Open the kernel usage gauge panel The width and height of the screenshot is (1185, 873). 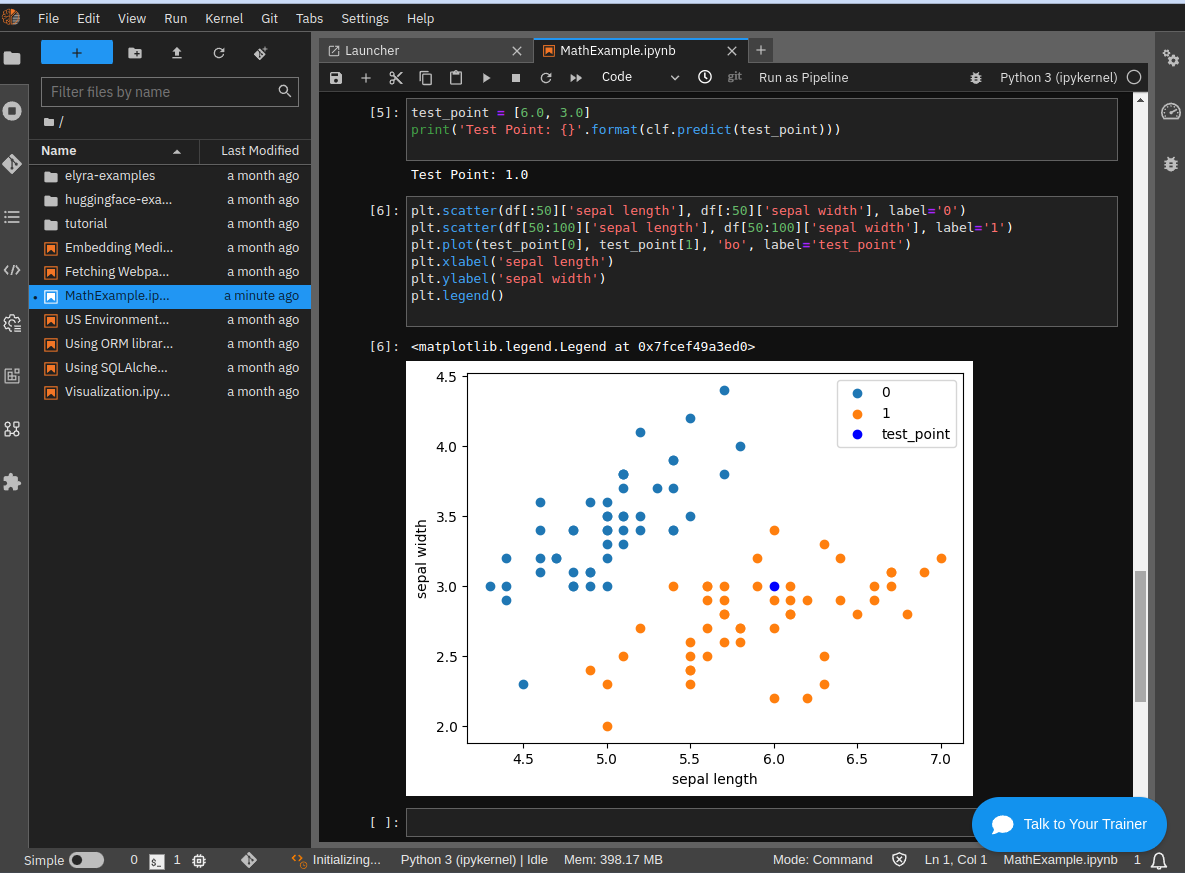(1171, 111)
